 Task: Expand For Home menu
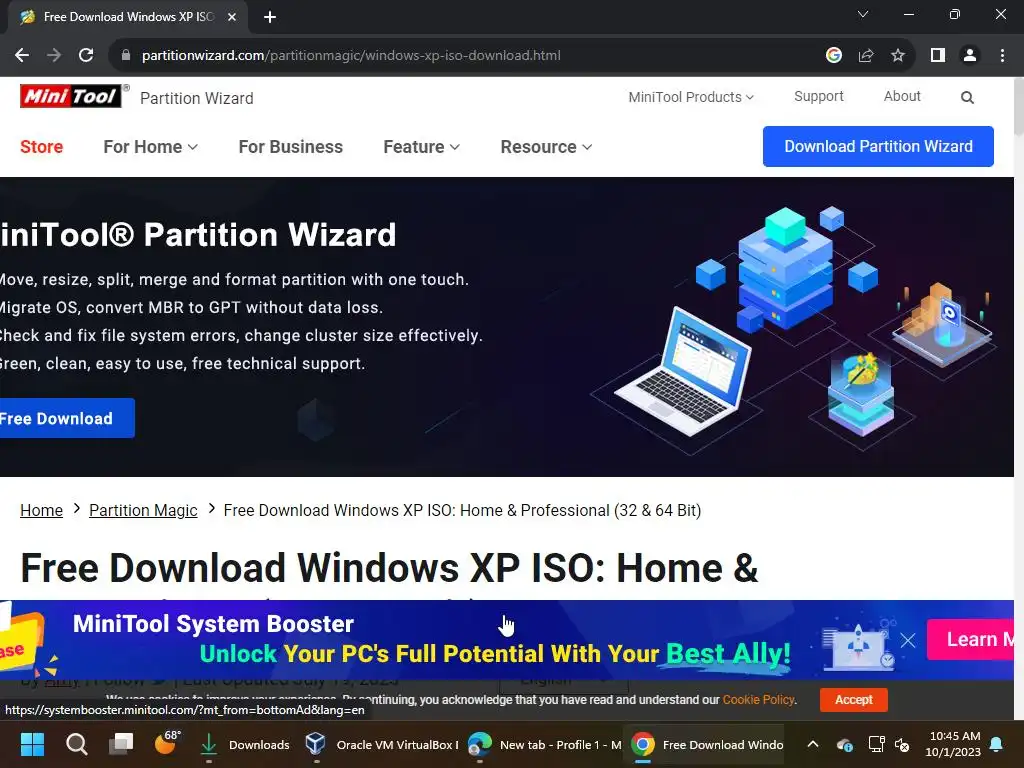pos(151,147)
